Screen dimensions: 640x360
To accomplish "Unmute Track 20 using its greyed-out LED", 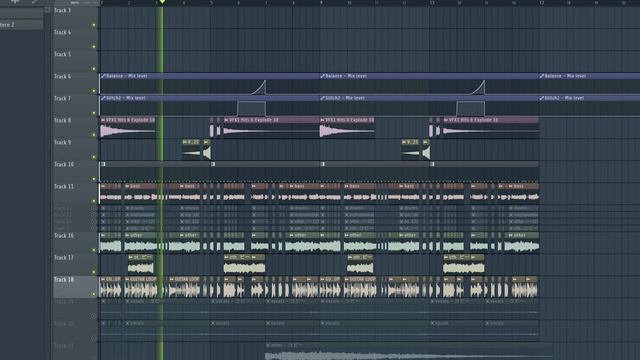I will 94,338.
